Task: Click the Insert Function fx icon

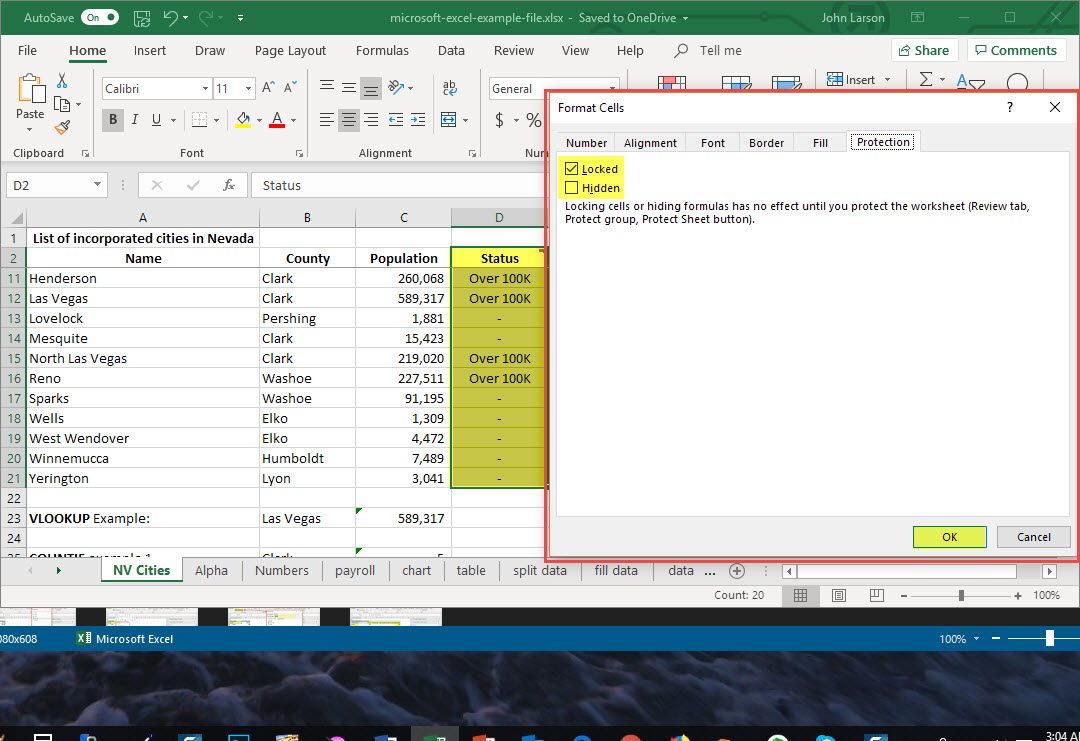Action: click(x=229, y=185)
